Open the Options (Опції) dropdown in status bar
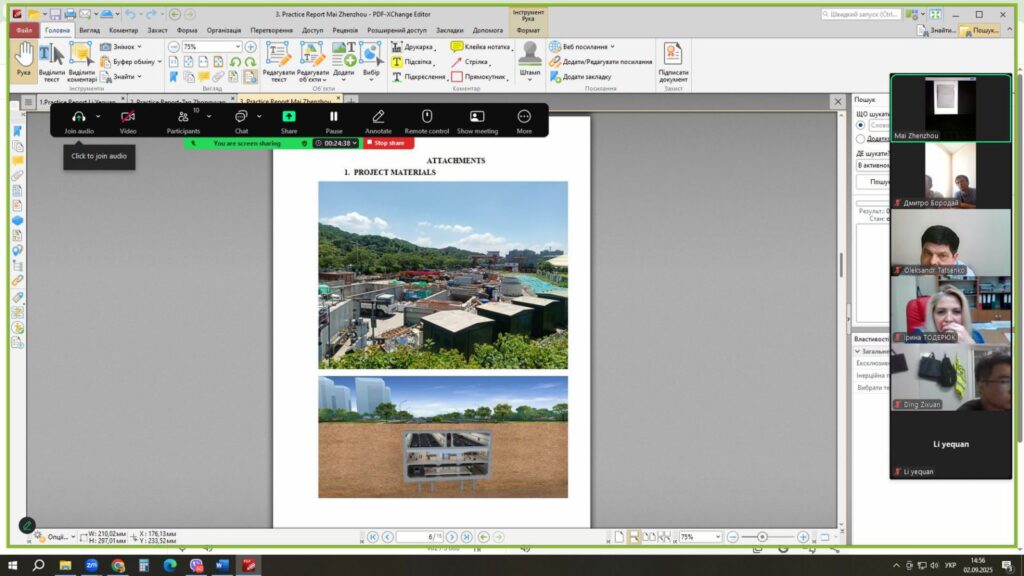The height and width of the screenshot is (576, 1024). click(55, 537)
